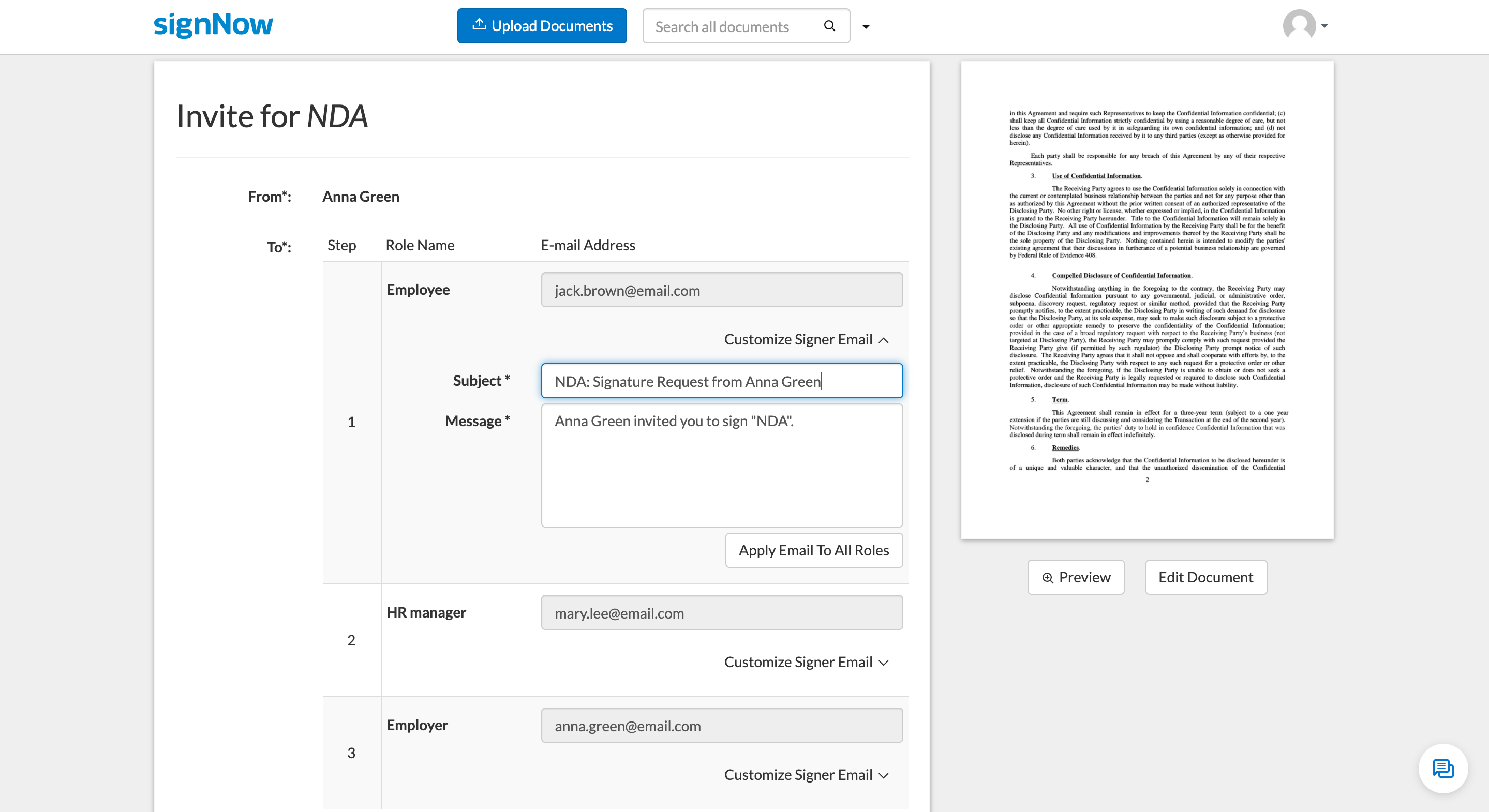Select the Subject input field
This screenshot has height=812, width=1489.
coord(721,380)
